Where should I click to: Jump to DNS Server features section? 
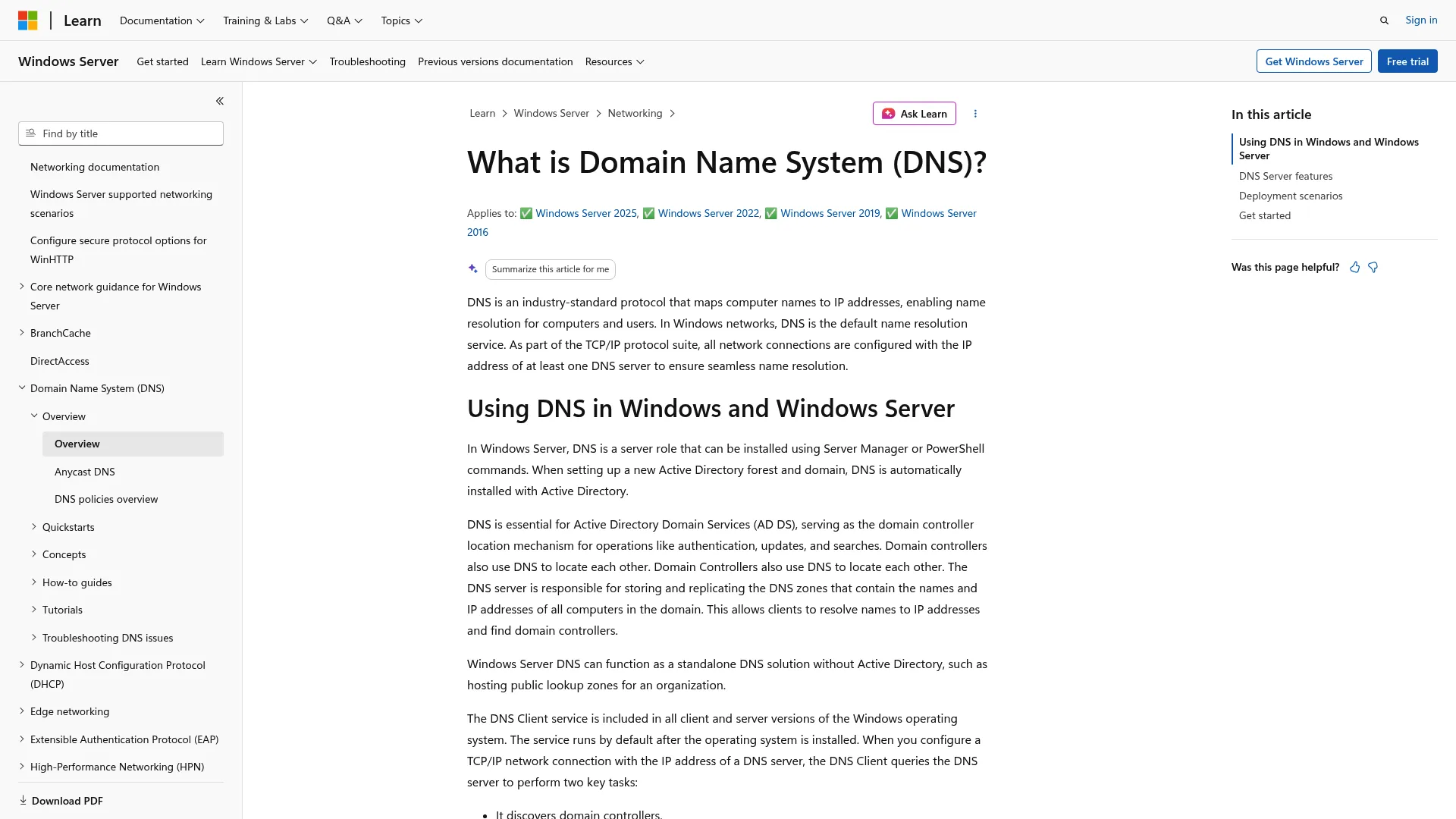point(1285,176)
